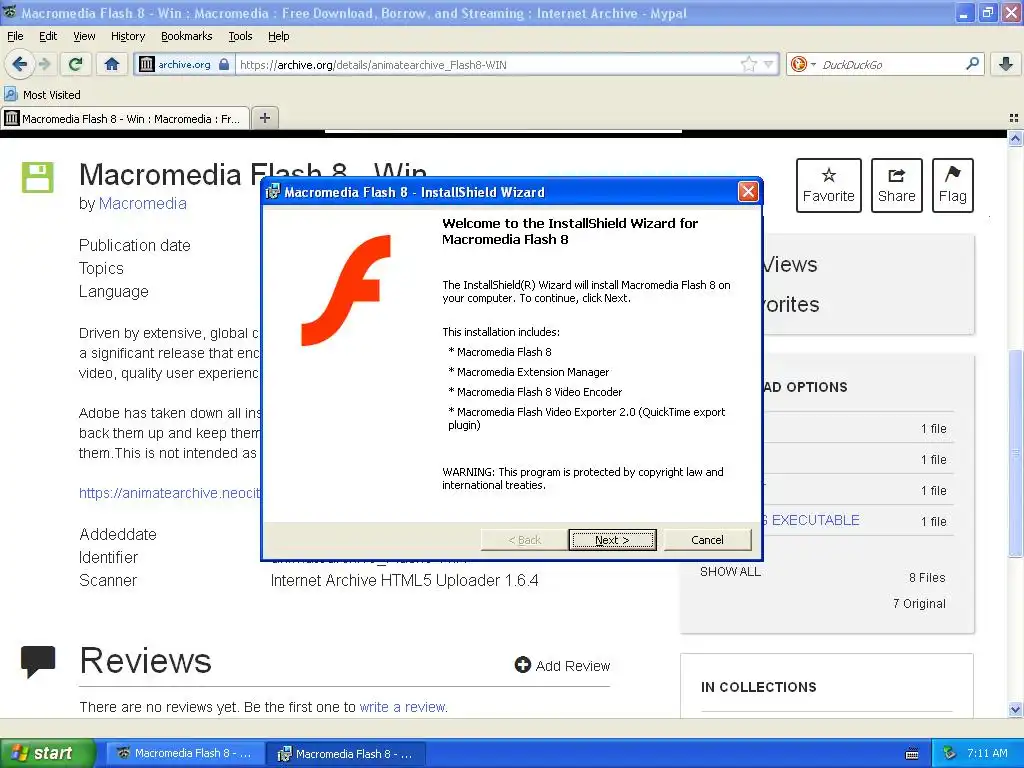This screenshot has height=768, width=1024.
Task: Open the Macromedia author link
Action: (142, 204)
